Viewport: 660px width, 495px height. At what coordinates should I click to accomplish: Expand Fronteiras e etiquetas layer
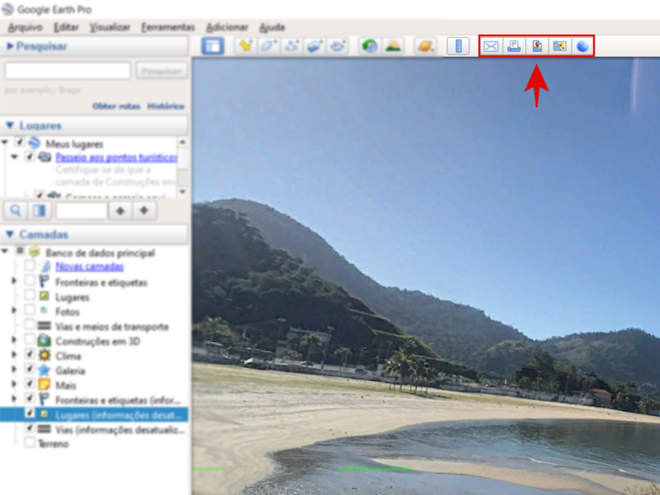pos(14,281)
